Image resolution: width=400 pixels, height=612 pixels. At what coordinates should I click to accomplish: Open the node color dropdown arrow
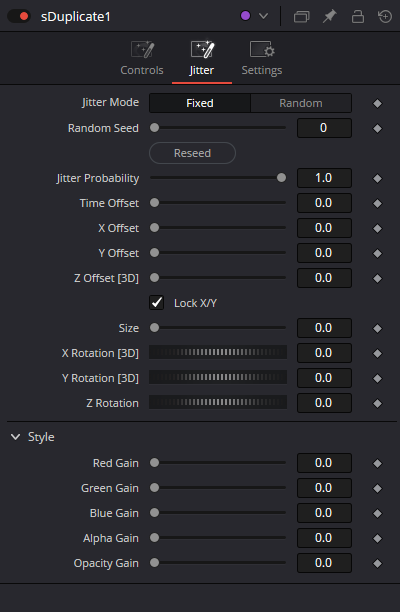click(x=263, y=16)
